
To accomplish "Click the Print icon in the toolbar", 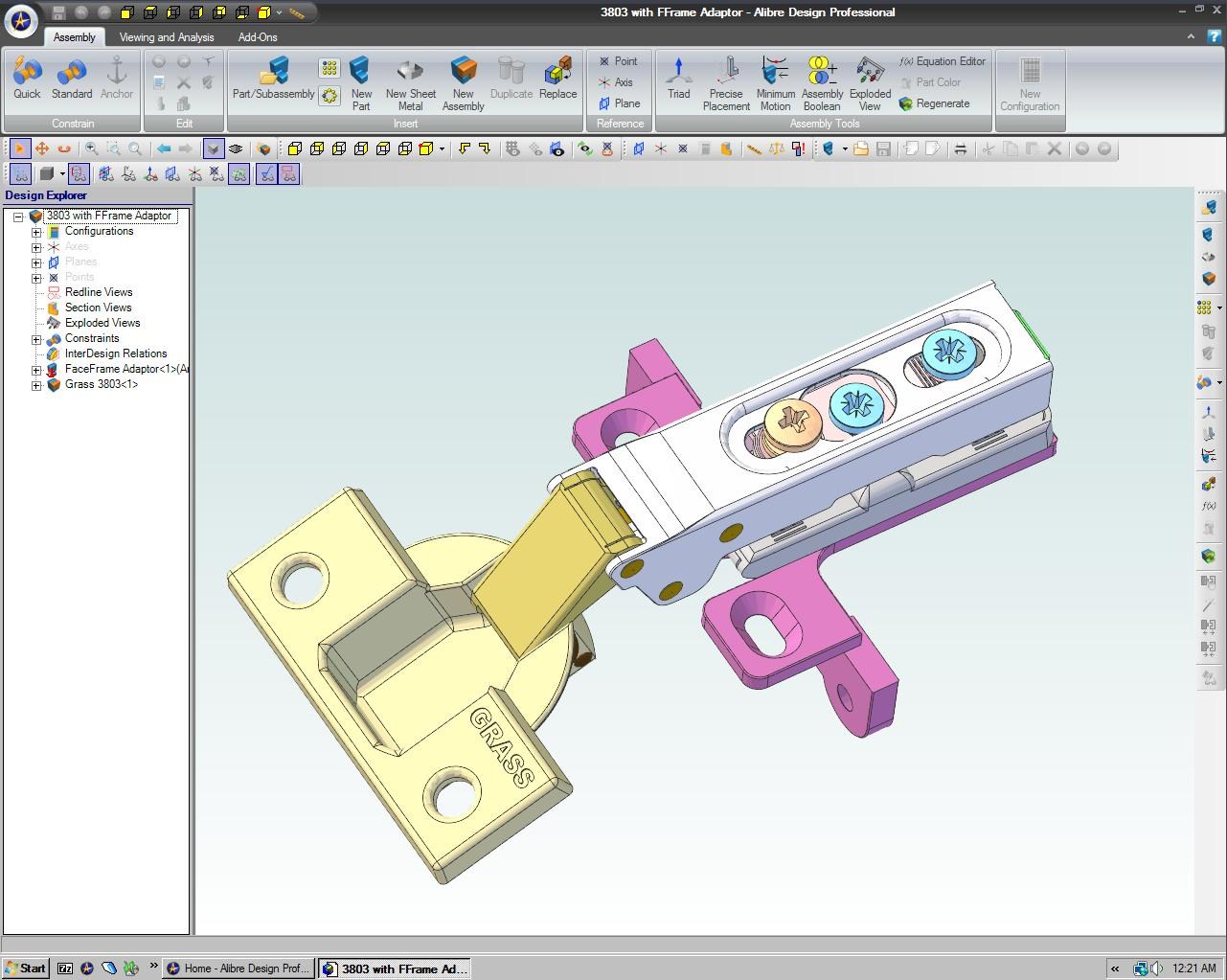I will [x=960, y=148].
